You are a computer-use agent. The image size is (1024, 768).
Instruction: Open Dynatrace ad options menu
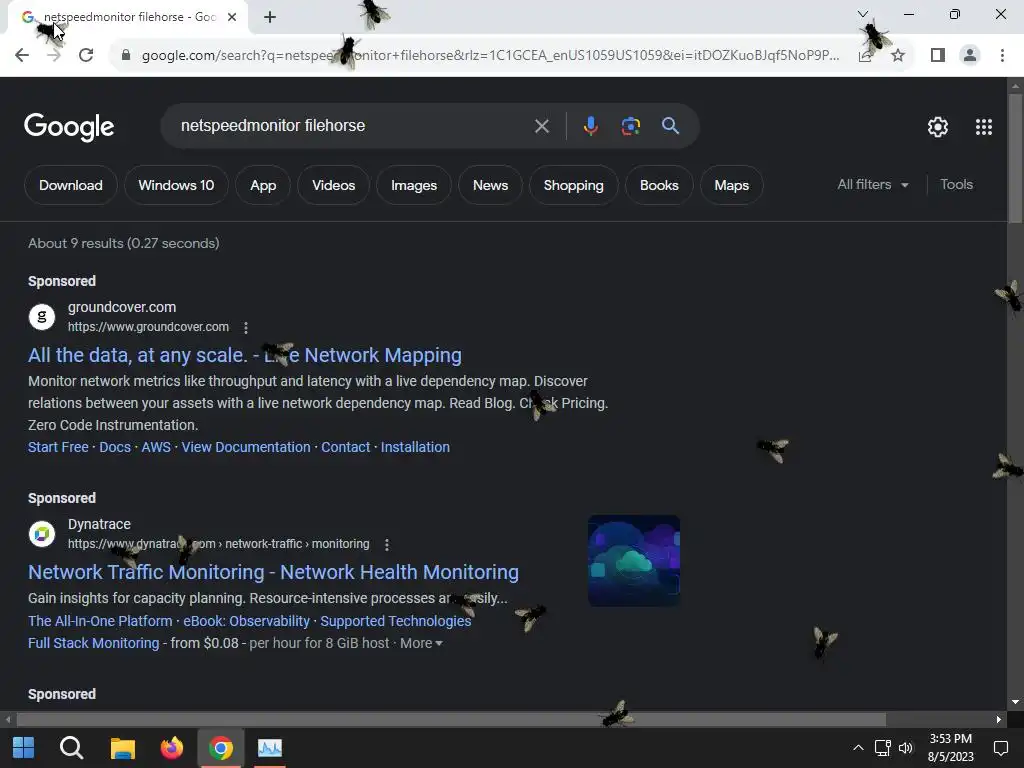[387, 544]
